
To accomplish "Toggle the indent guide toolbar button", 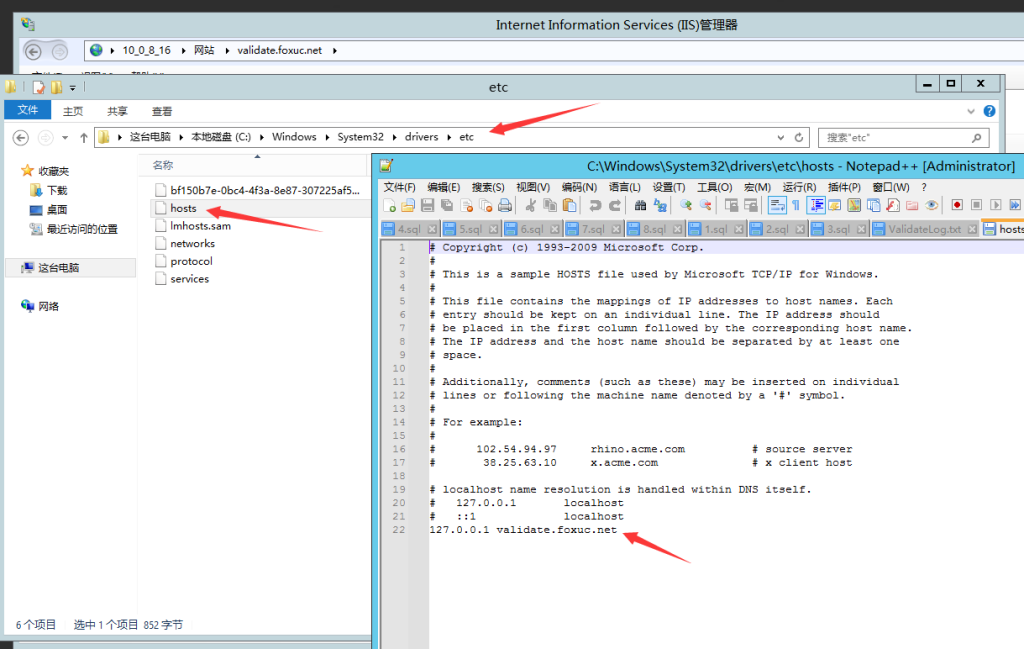I will tap(816, 205).
